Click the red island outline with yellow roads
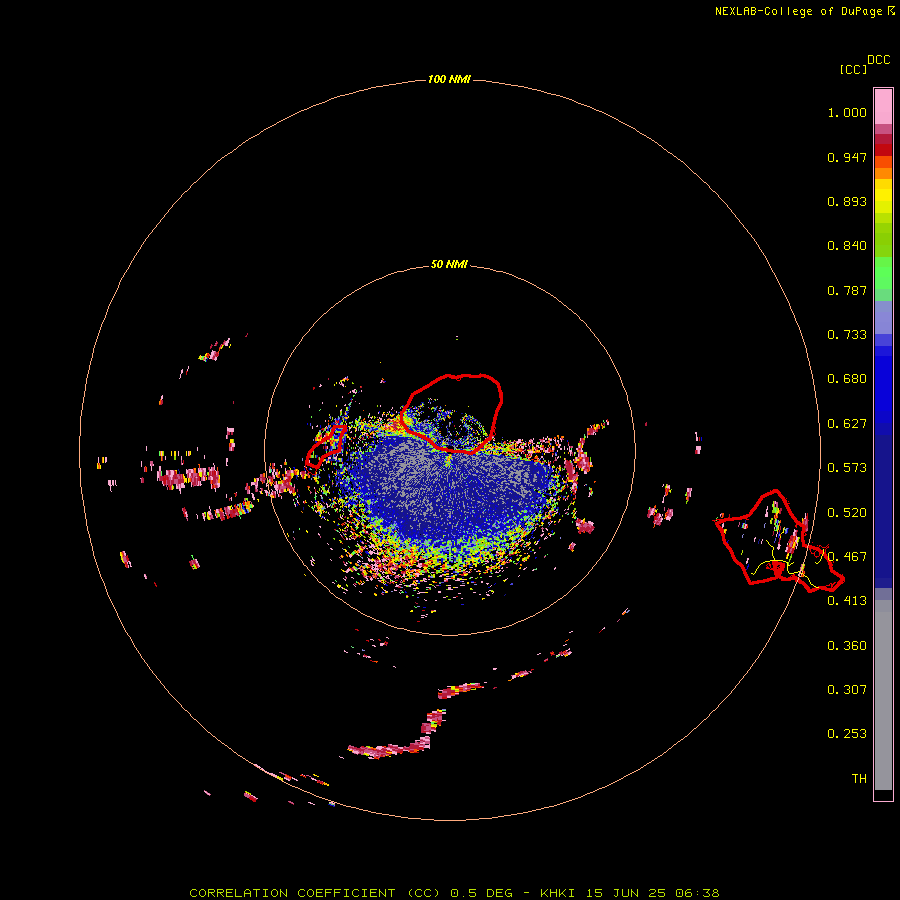 pos(778,541)
